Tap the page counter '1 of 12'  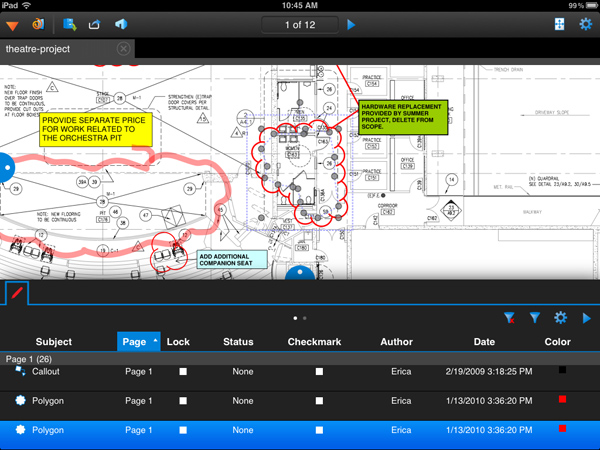pos(300,24)
